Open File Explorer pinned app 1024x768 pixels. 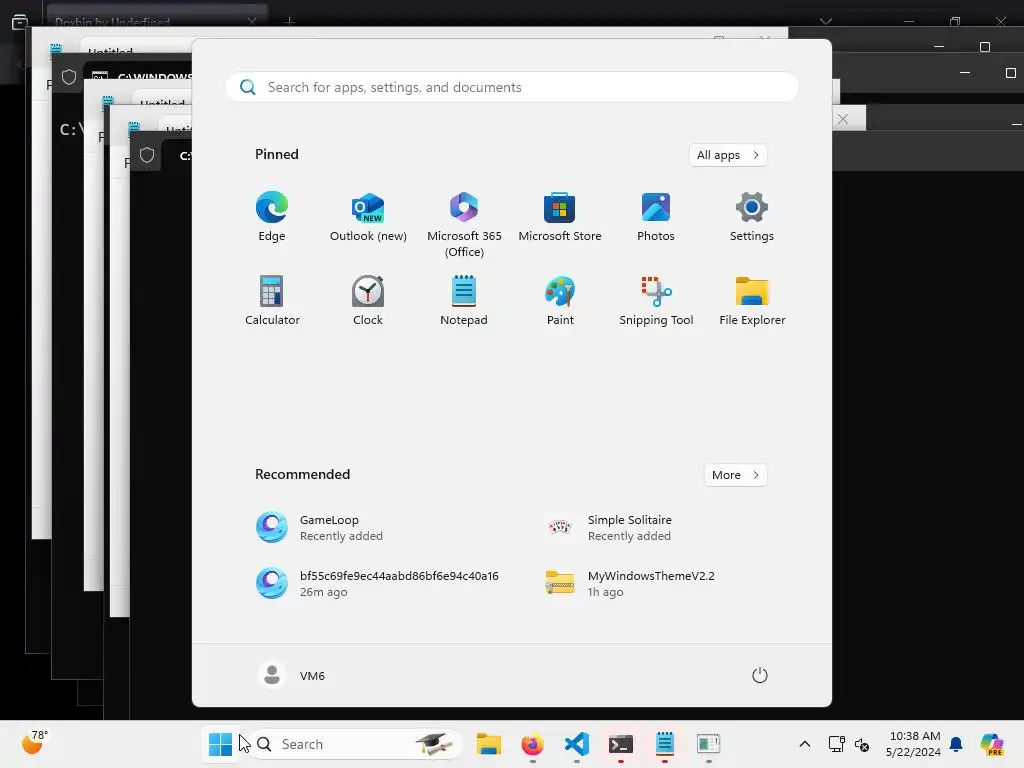click(x=752, y=300)
